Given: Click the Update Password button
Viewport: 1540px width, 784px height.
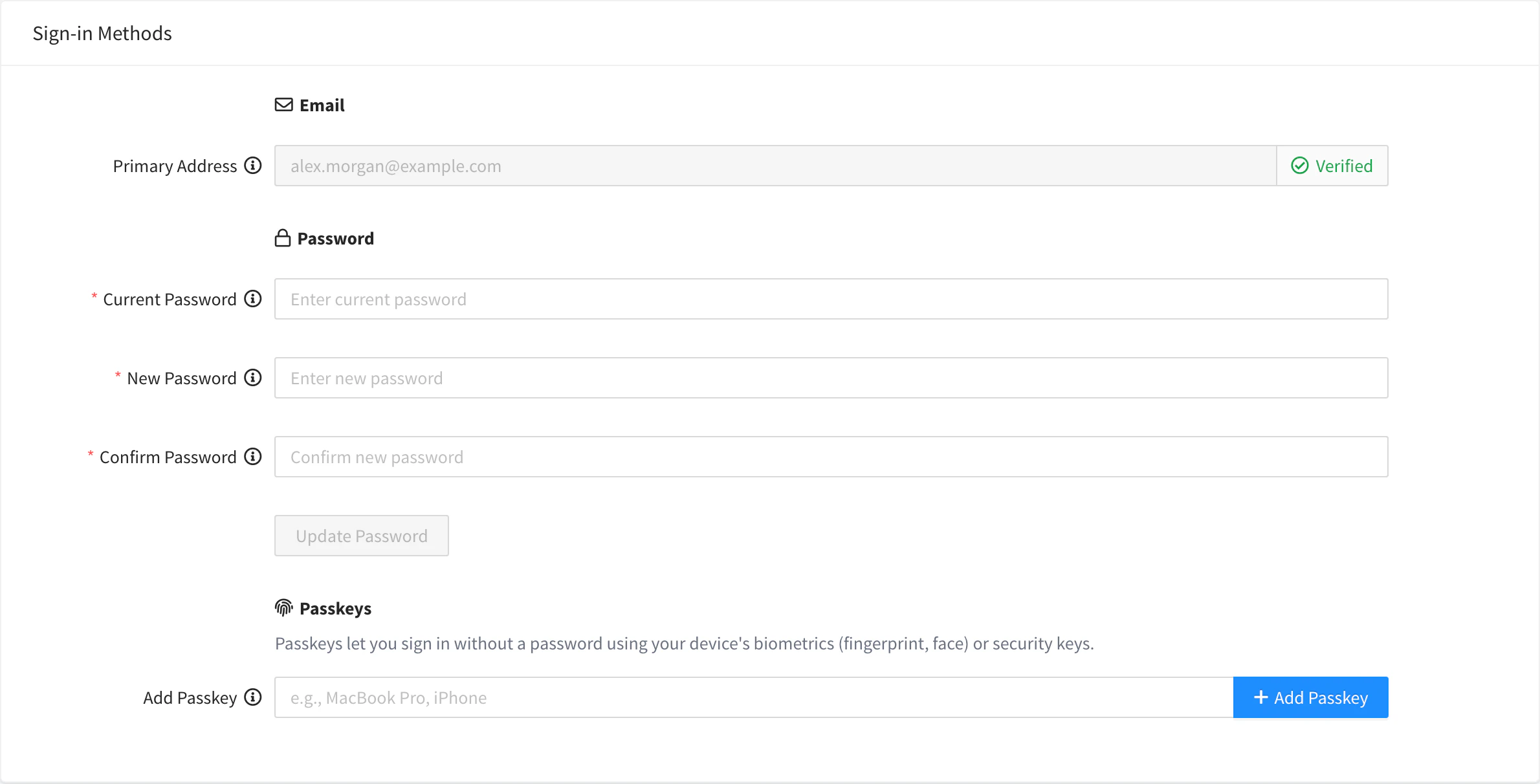Looking at the screenshot, I should (362, 536).
